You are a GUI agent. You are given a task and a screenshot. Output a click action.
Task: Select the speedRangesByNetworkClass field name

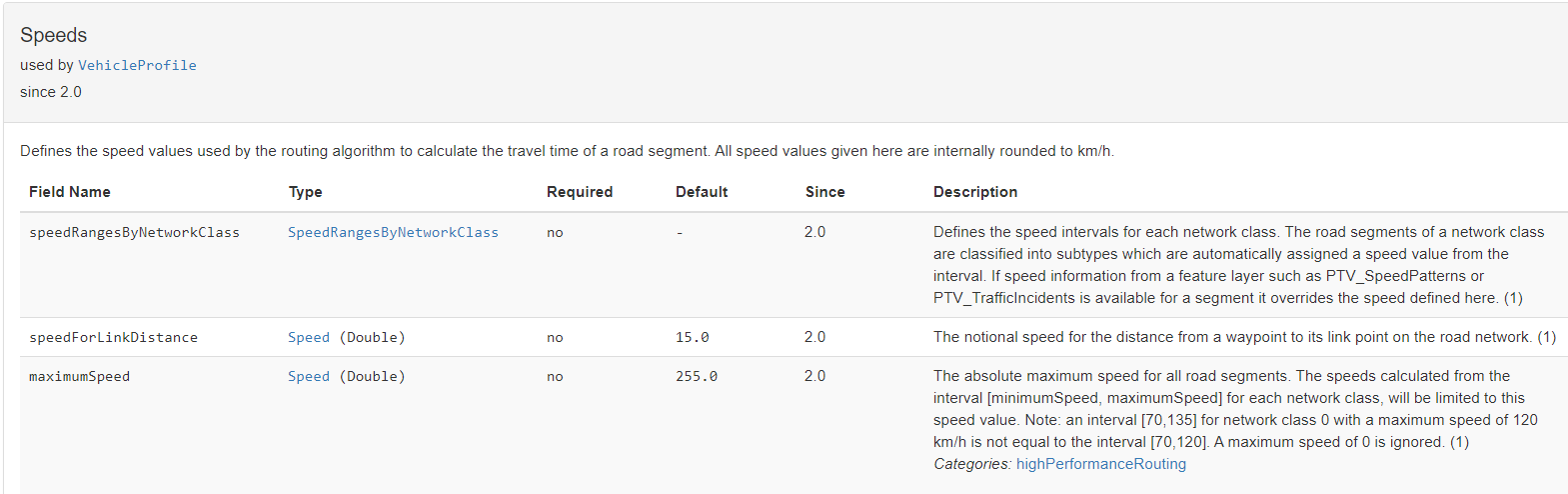click(134, 232)
